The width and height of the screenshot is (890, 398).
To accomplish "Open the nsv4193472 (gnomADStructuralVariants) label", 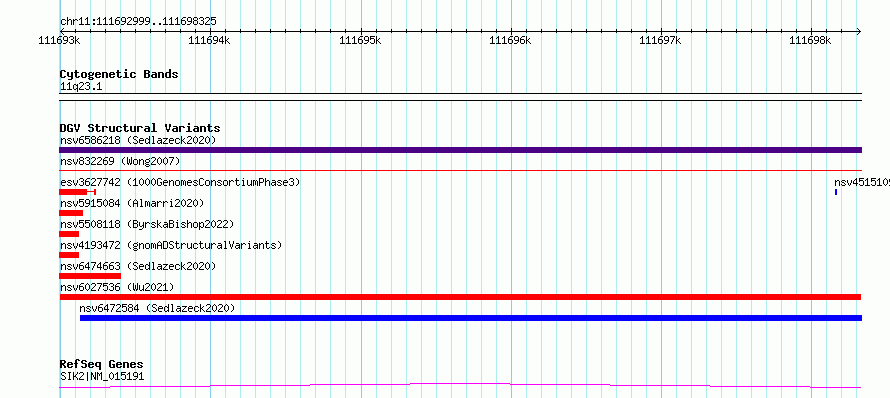I will point(171,245).
